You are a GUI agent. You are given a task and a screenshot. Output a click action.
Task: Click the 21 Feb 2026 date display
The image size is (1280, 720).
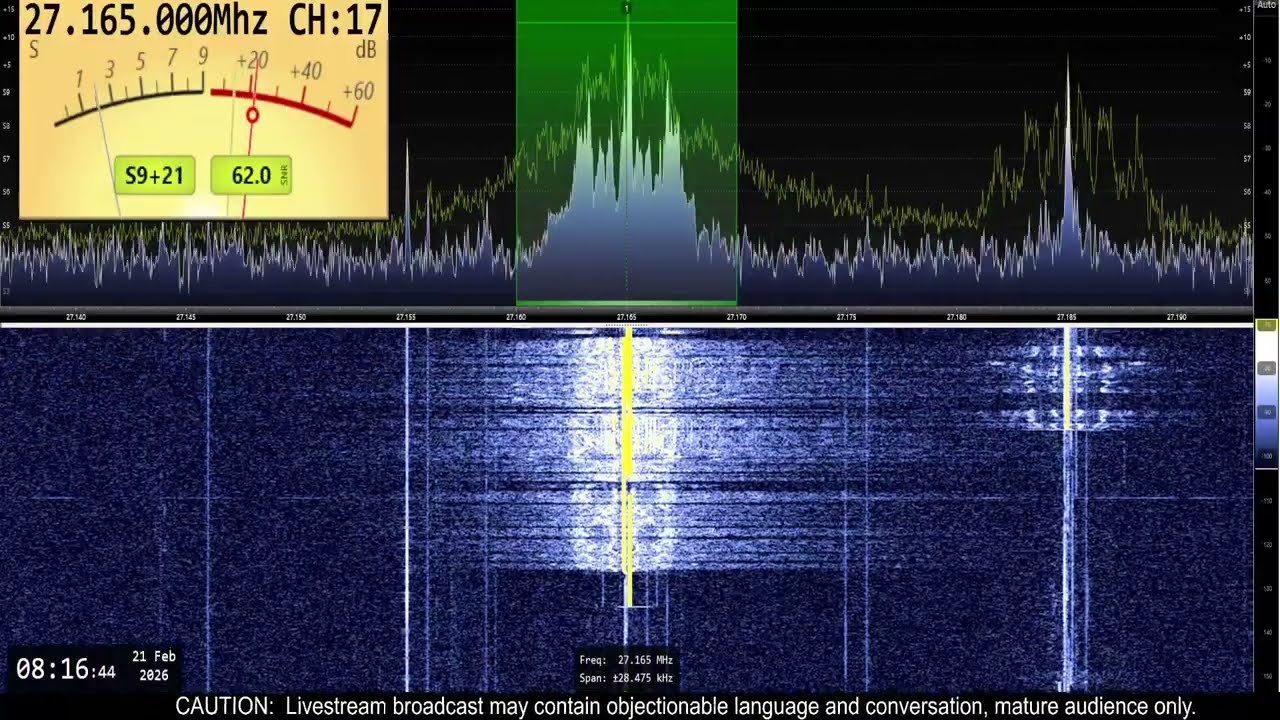coord(154,666)
